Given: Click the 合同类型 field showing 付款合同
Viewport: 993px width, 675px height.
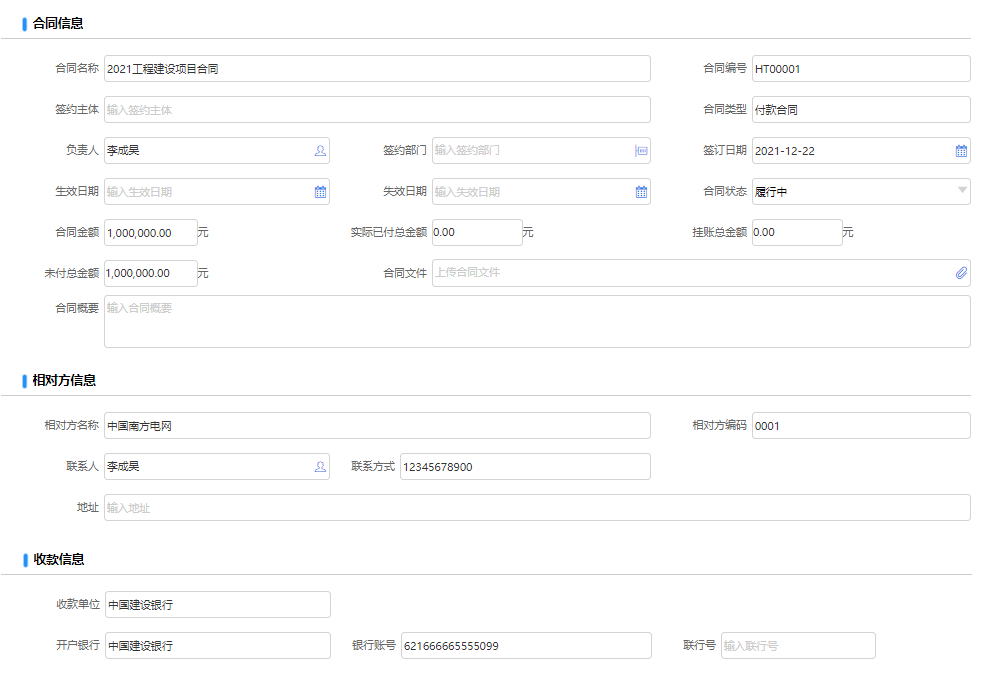Looking at the screenshot, I should click(x=861, y=110).
